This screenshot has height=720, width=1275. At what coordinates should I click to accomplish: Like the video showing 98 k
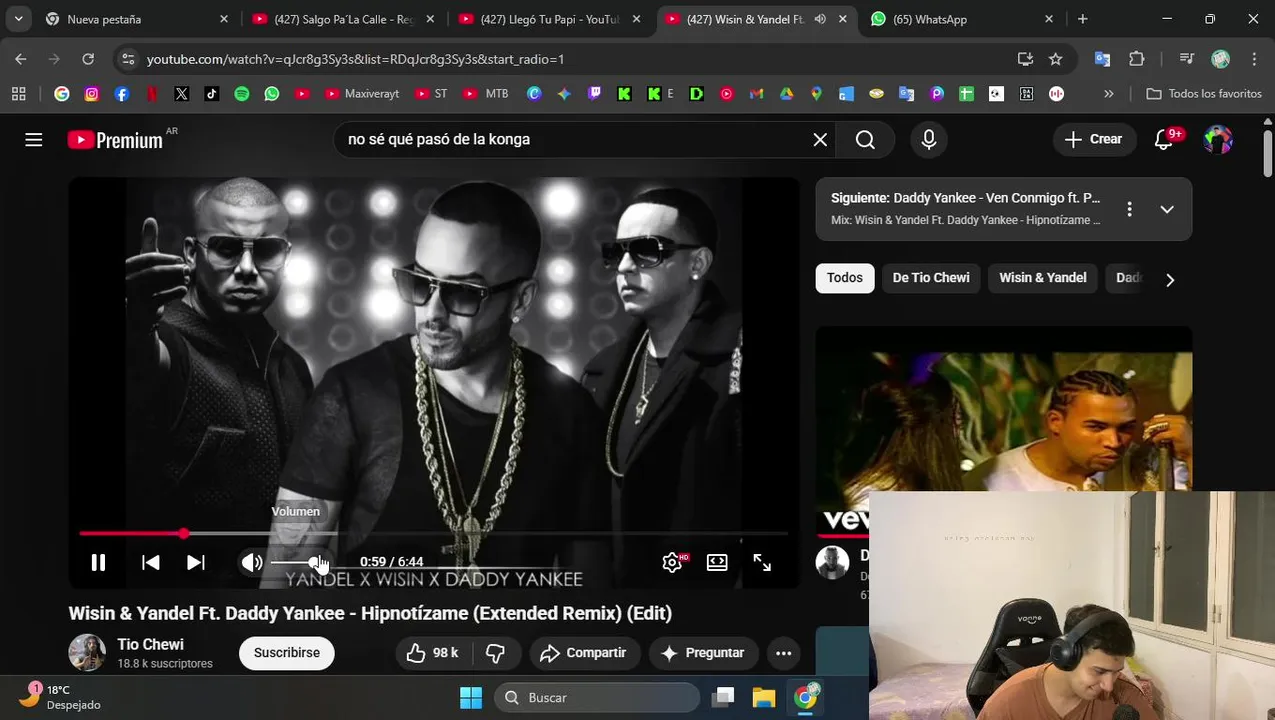click(x=433, y=653)
